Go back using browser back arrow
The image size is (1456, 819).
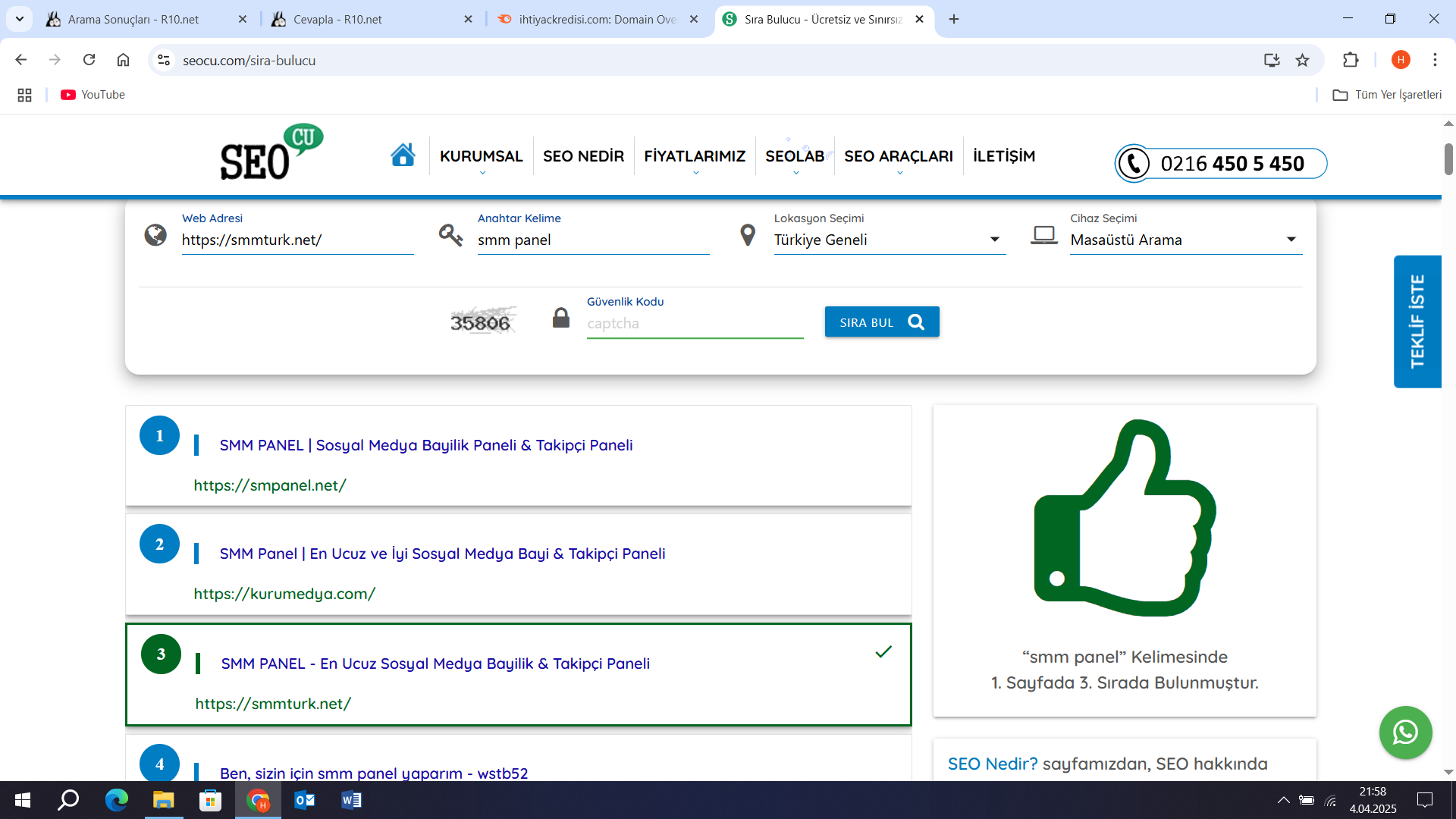(21, 60)
